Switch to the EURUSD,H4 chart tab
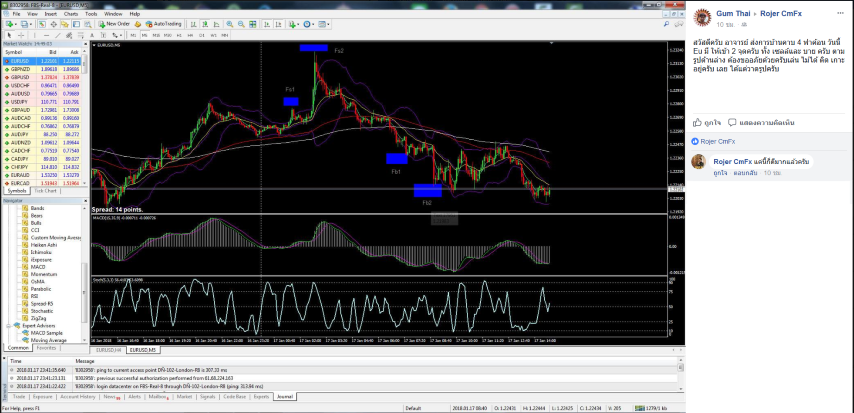Viewport: 854px width, 413px height. (108, 350)
